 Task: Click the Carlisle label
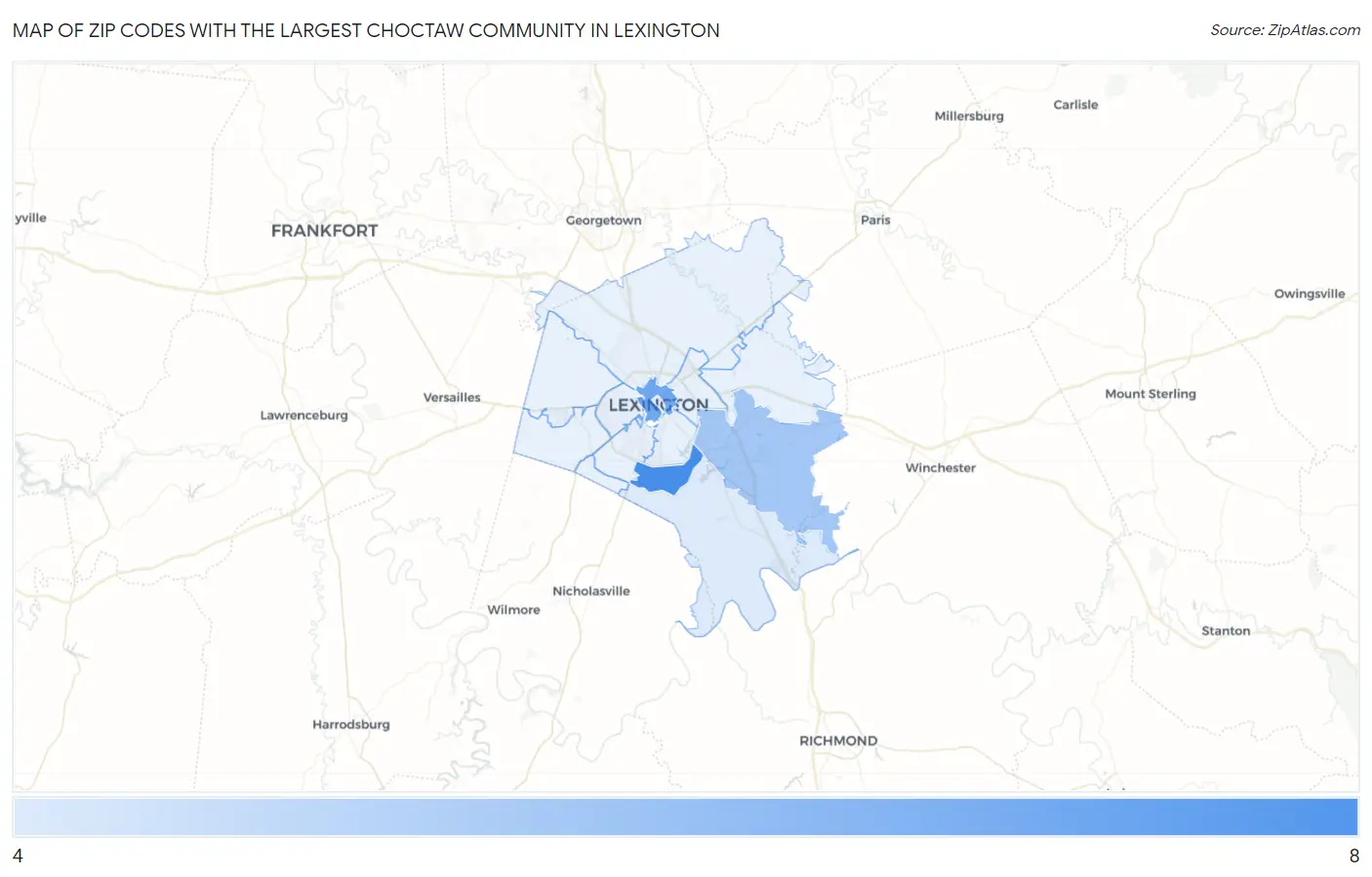tap(1075, 104)
